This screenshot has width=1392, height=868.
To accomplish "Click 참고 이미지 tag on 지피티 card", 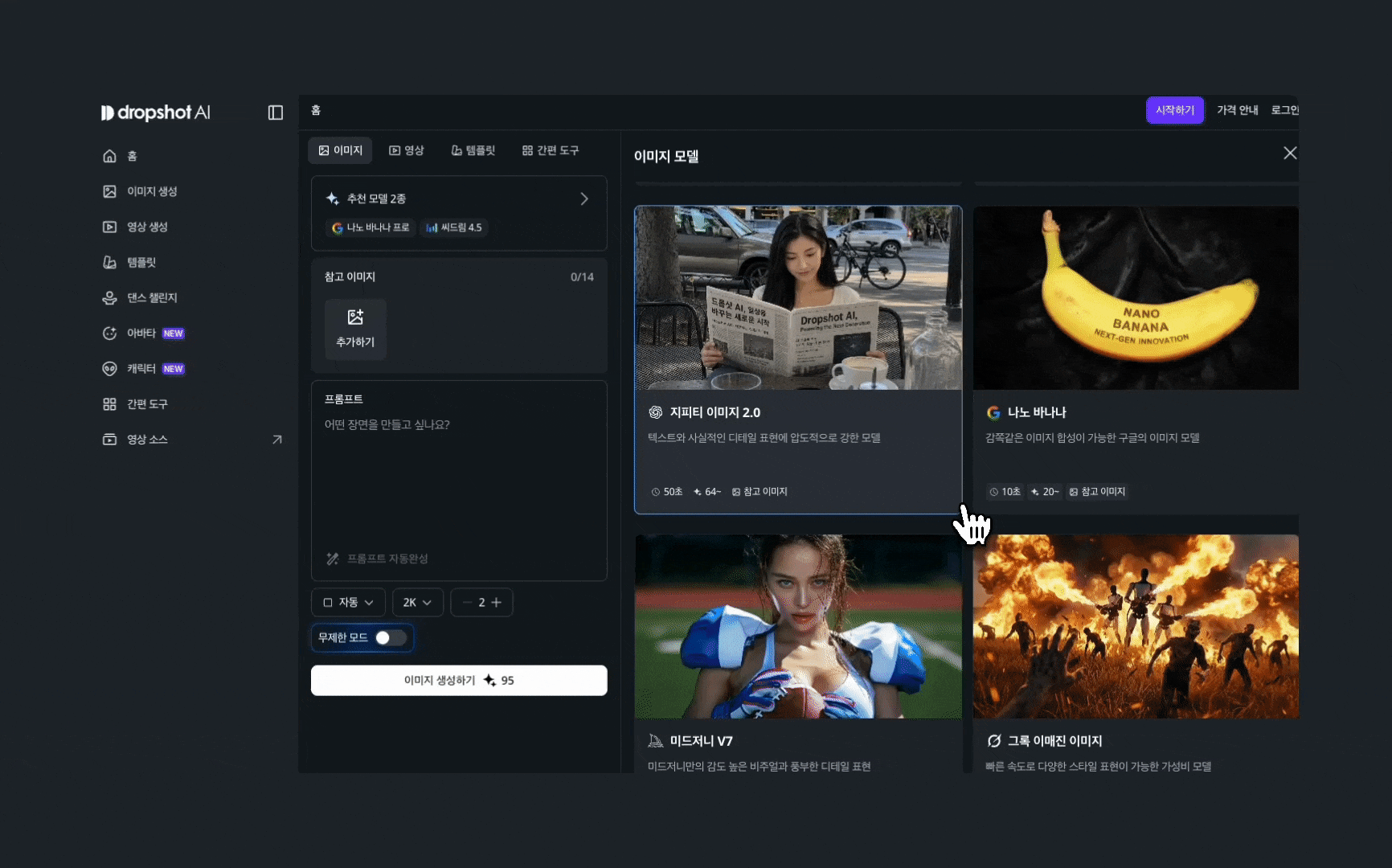I will [x=759, y=492].
